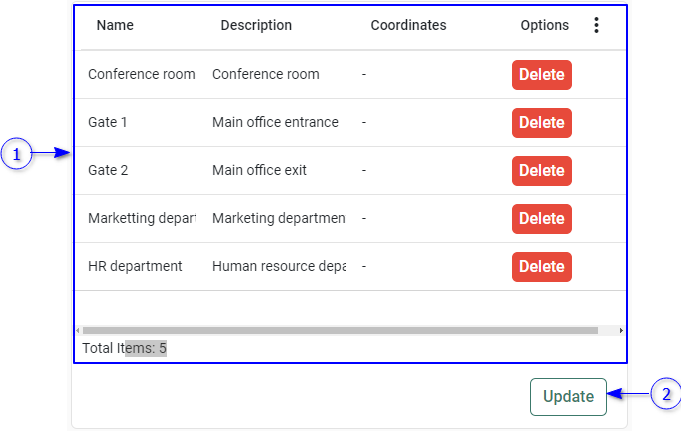Click the Coordinates column header
681x431 pixels.
coord(408,26)
